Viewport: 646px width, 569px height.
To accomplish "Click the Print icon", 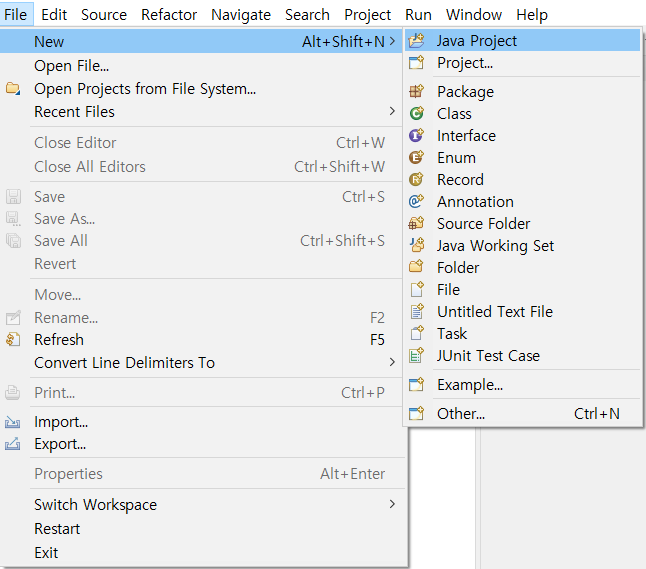I will pyautogui.click(x=13, y=392).
